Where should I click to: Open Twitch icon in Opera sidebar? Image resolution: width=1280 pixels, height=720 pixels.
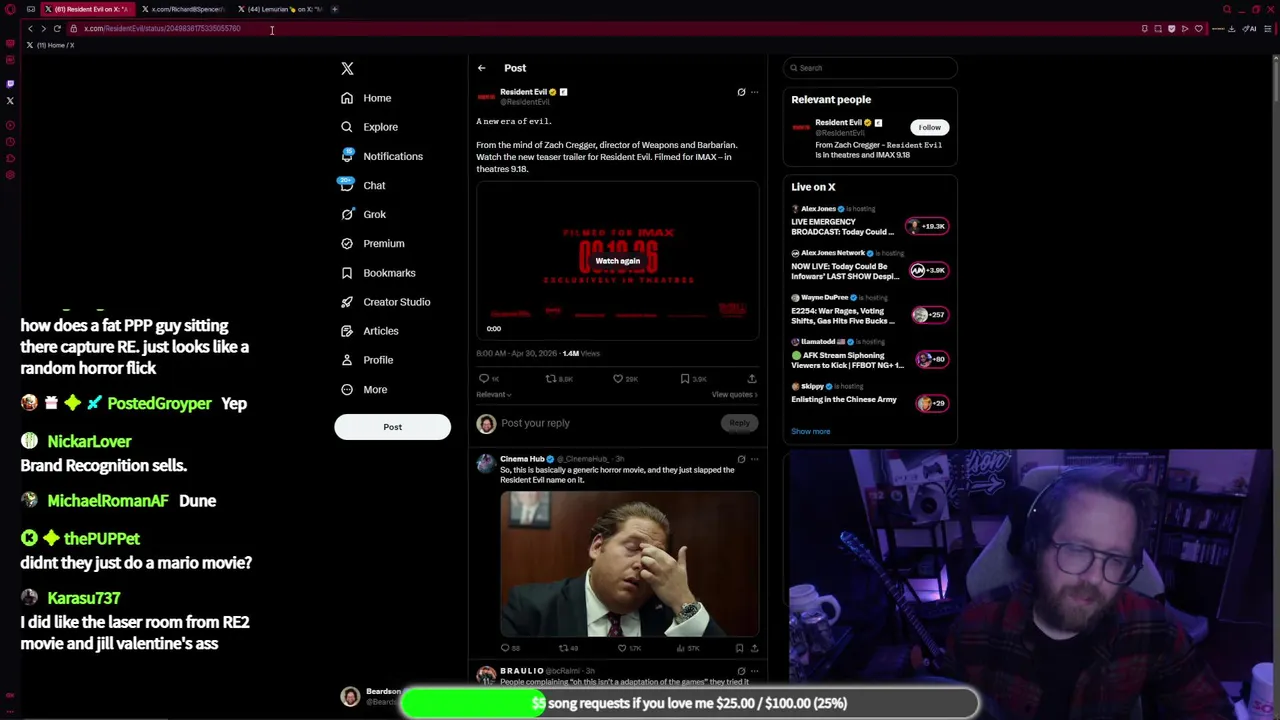(x=10, y=84)
